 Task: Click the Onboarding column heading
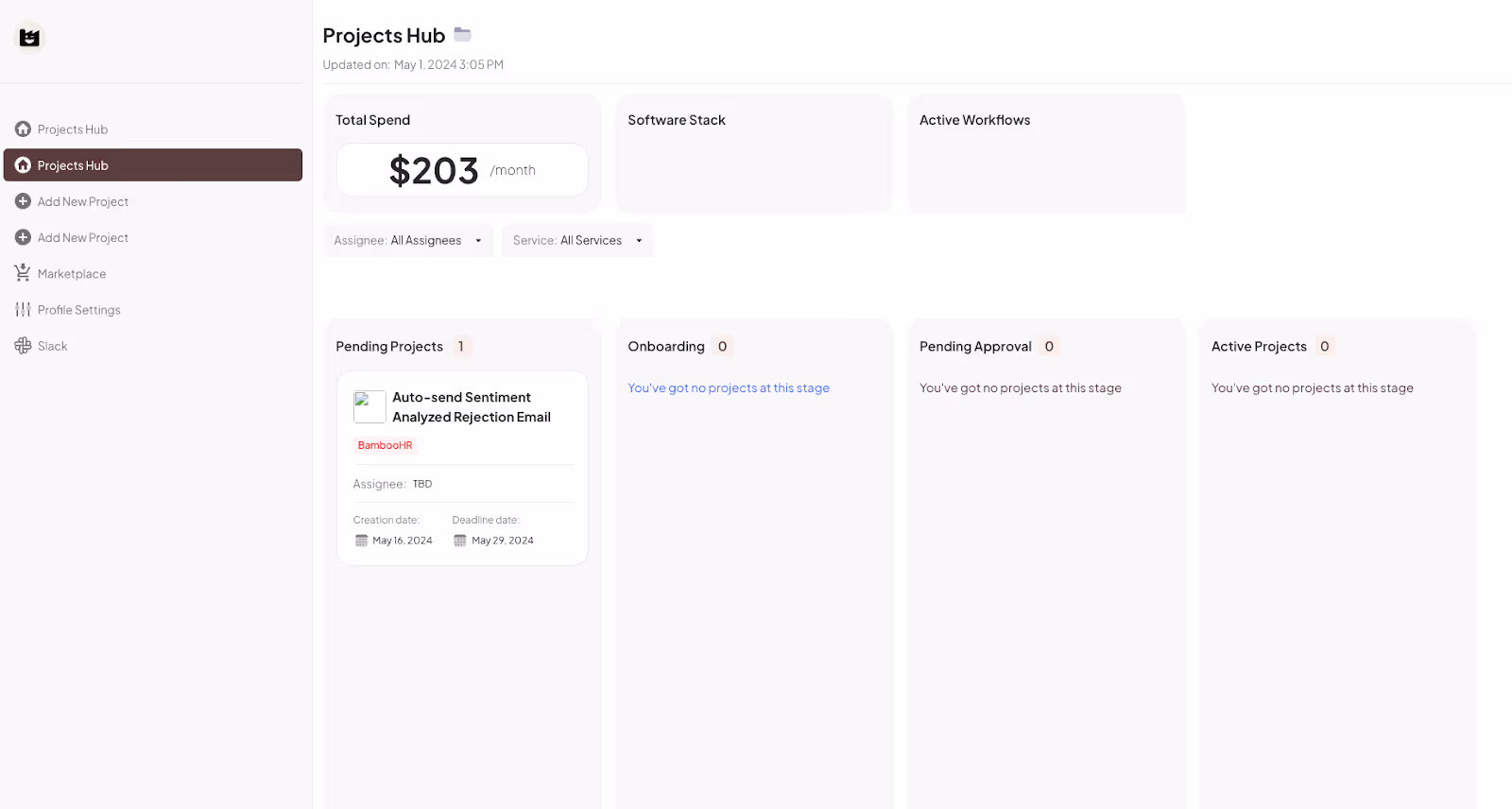[666, 346]
